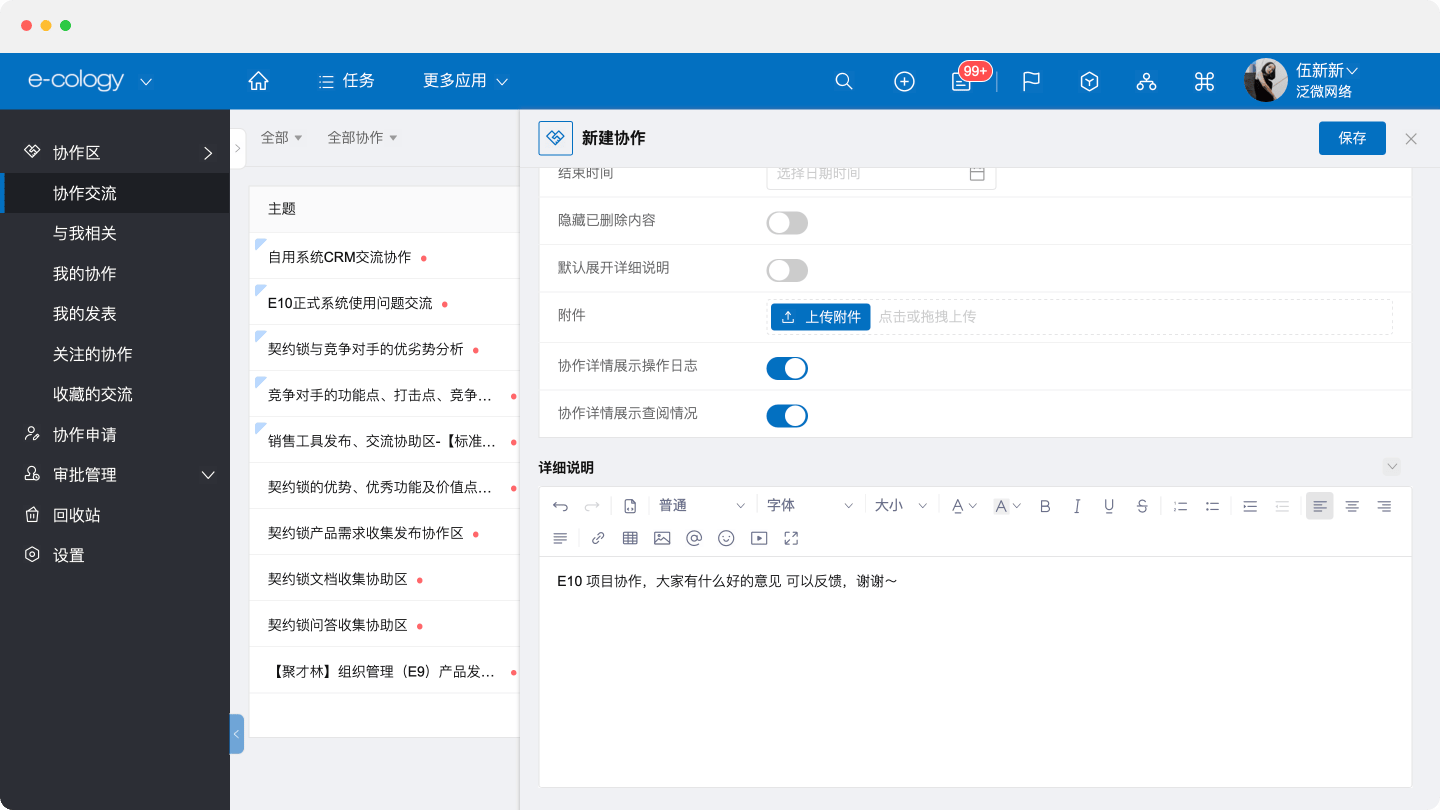Open 更多应用 dropdown in top bar
This screenshot has width=1440, height=810.
(x=465, y=81)
